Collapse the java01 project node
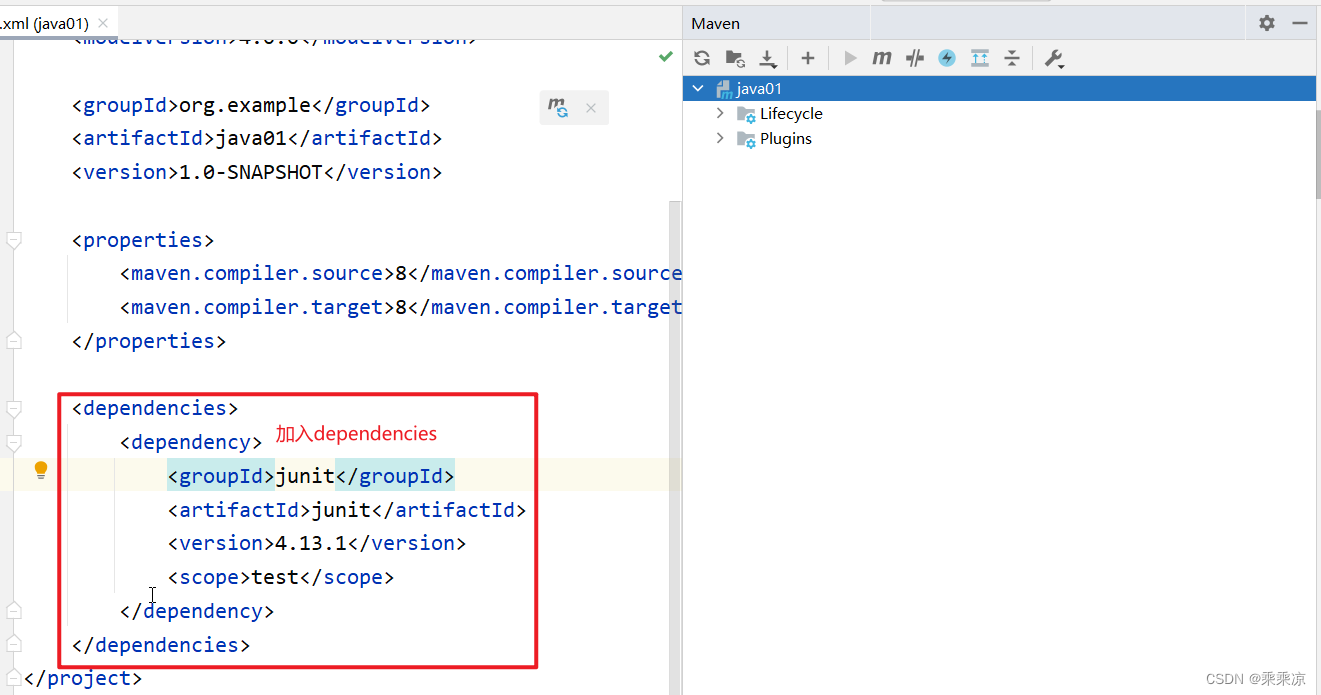 698,88
